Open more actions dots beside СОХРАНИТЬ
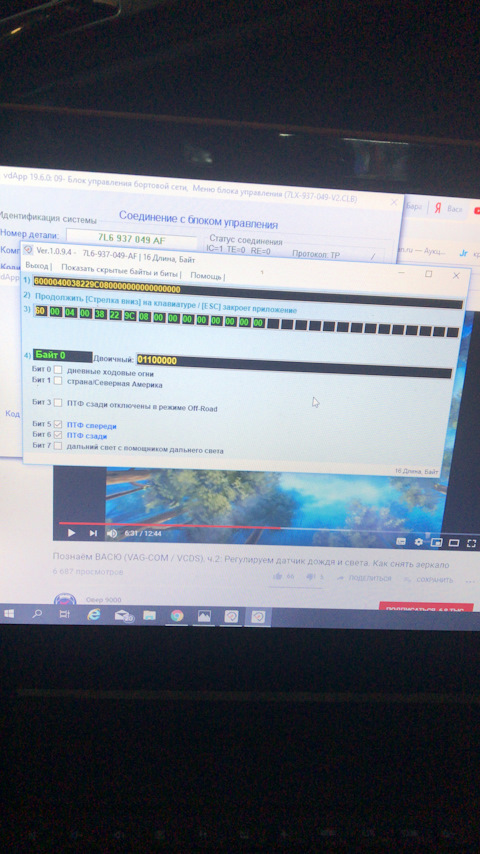 (470, 581)
